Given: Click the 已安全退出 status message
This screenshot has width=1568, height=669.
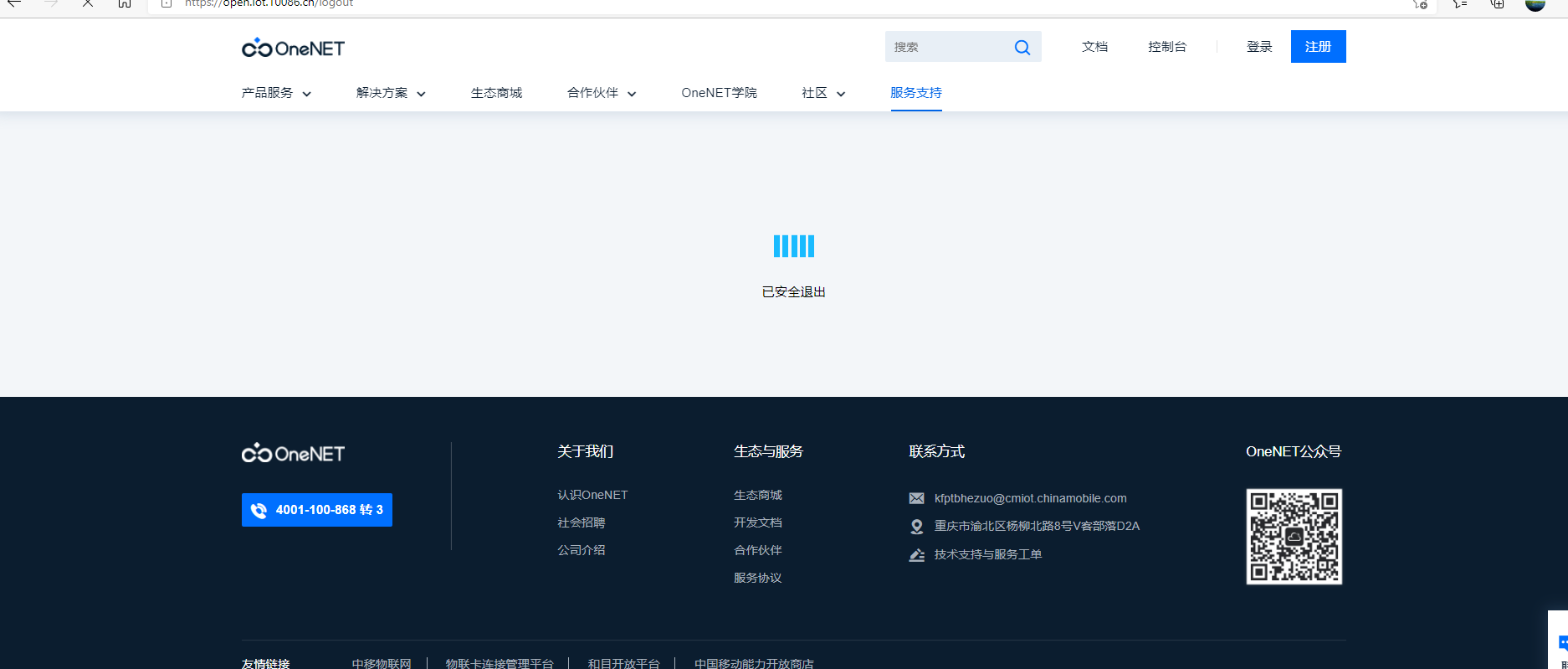Looking at the screenshot, I should click(x=794, y=291).
